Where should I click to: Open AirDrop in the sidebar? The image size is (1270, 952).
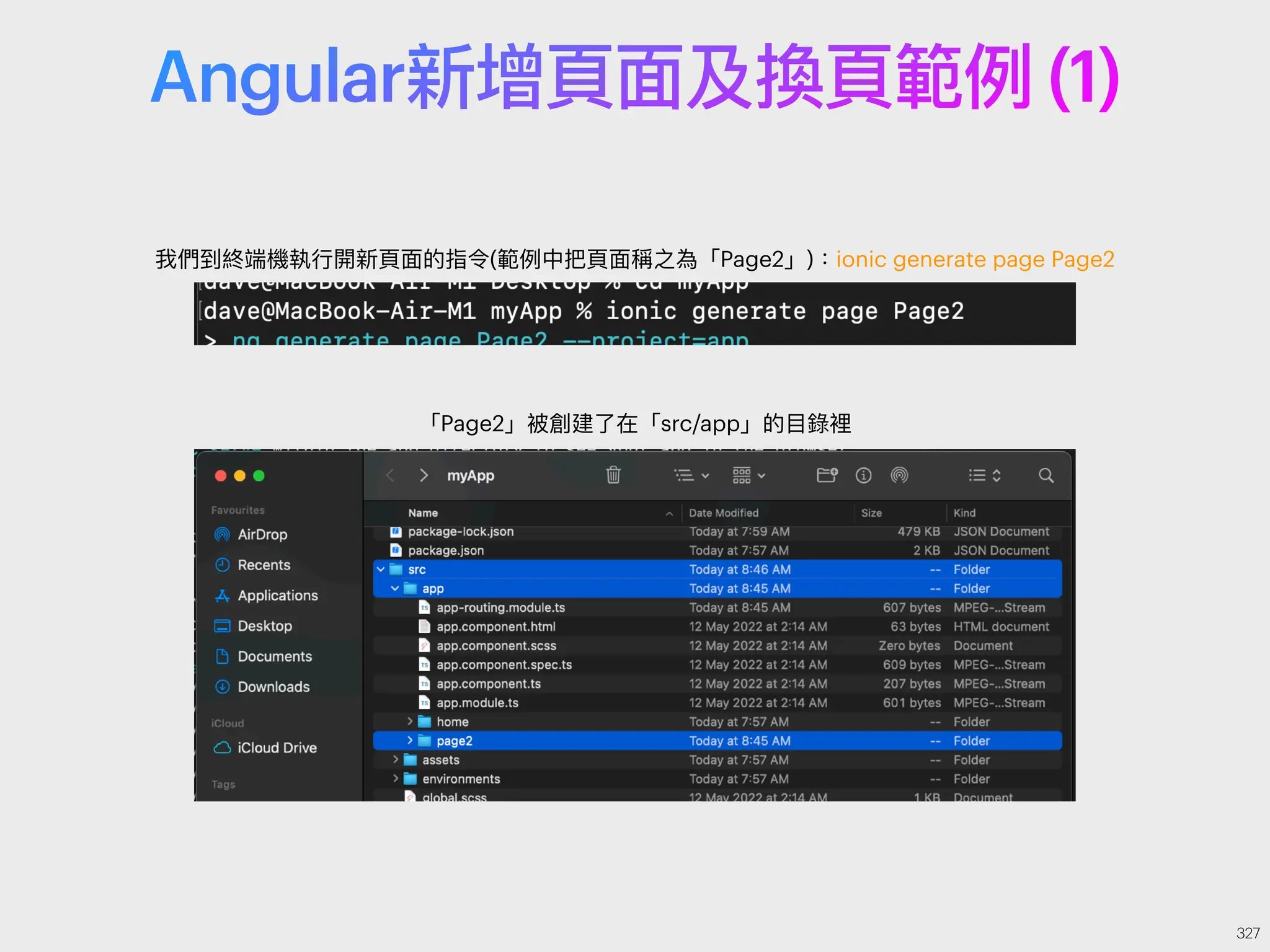point(251,534)
